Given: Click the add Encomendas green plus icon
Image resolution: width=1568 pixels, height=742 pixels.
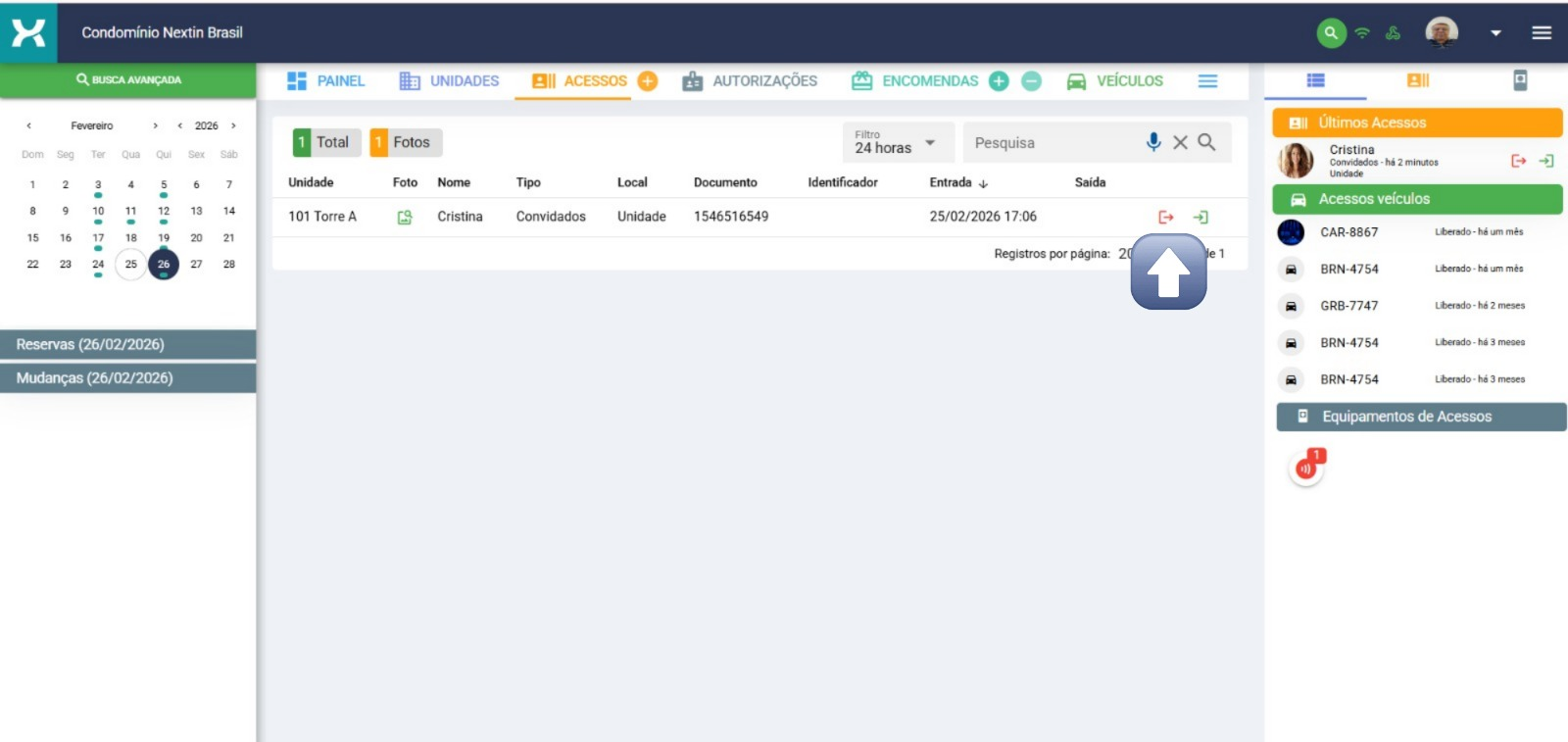Looking at the screenshot, I should coord(999,81).
